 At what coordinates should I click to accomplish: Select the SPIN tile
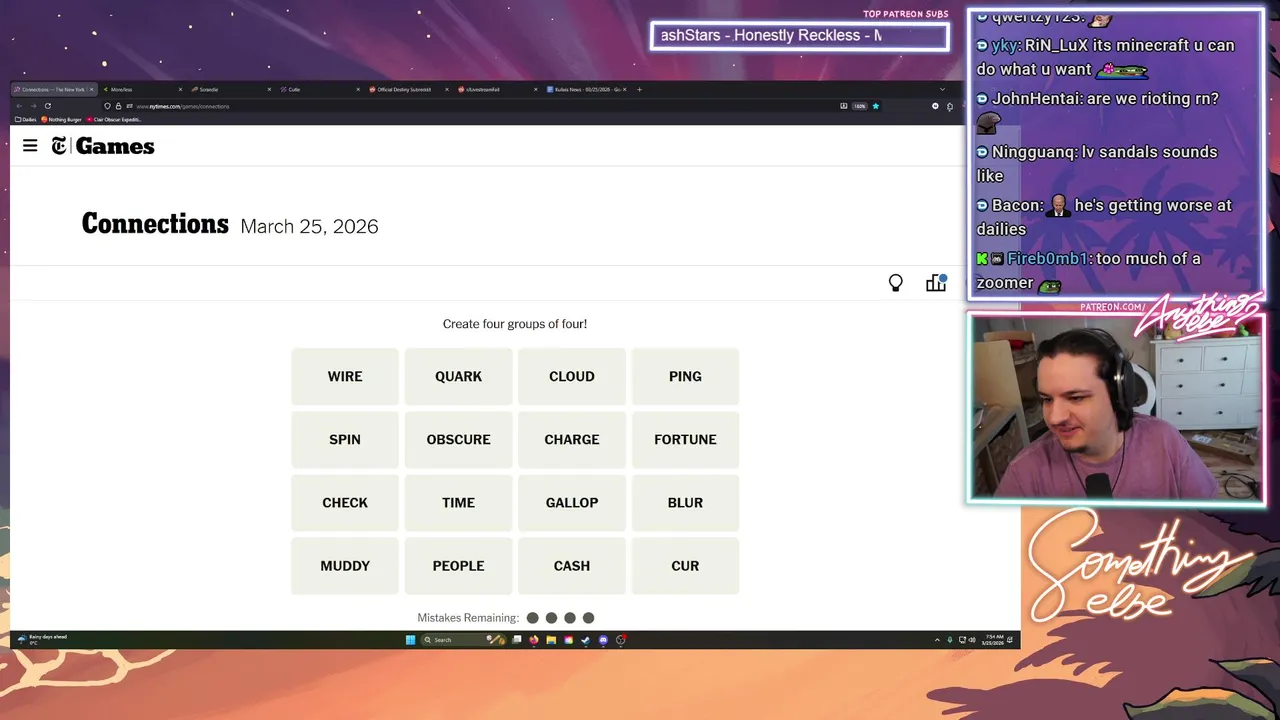point(345,439)
